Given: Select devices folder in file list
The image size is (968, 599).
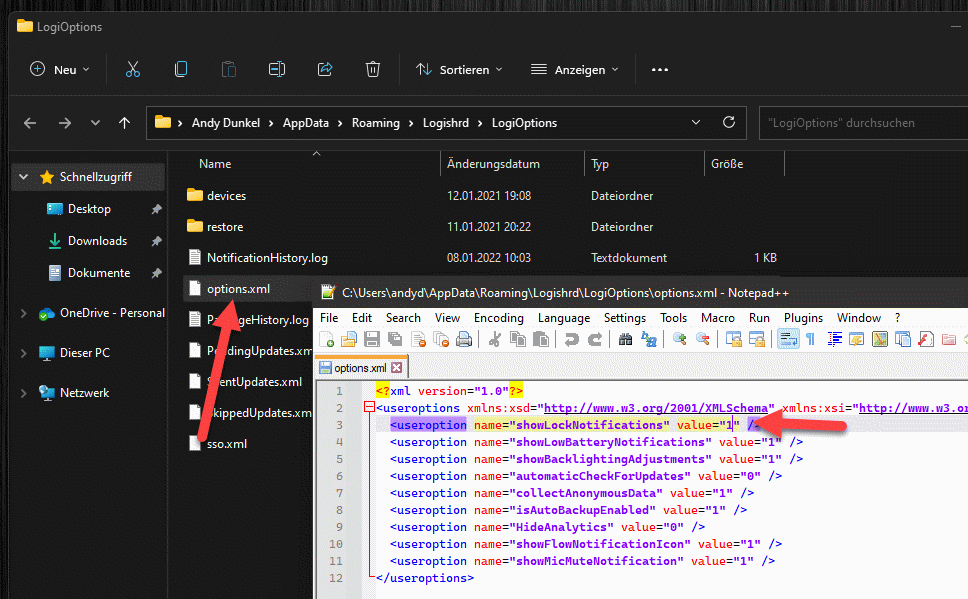Looking at the screenshot, I should (227, 196).
